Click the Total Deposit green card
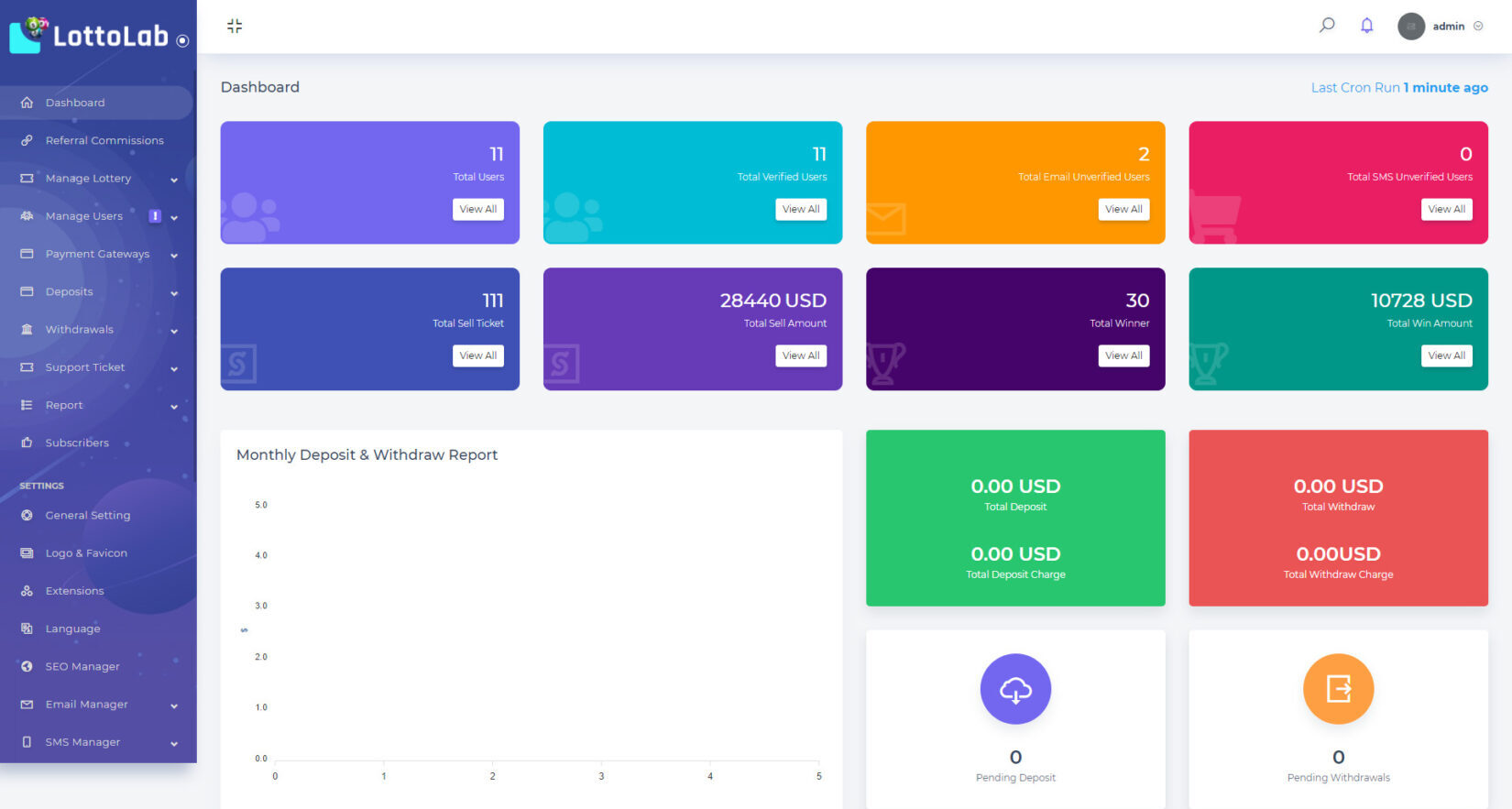Viewport: 1512px width, 809px height. (x=1015, y=518)
